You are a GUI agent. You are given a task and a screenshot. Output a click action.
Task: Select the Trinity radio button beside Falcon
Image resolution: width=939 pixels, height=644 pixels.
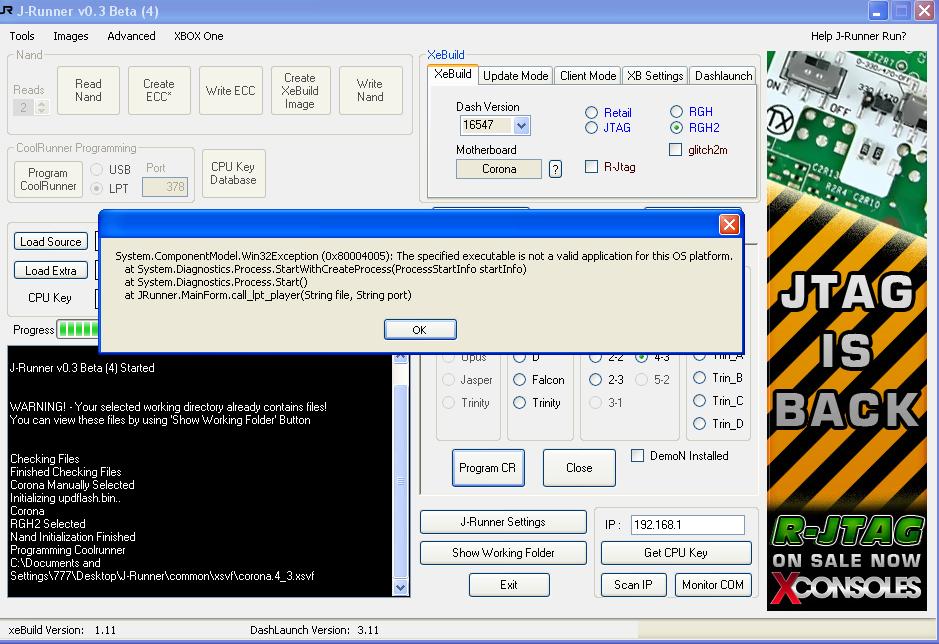click(x=519, y=403)
